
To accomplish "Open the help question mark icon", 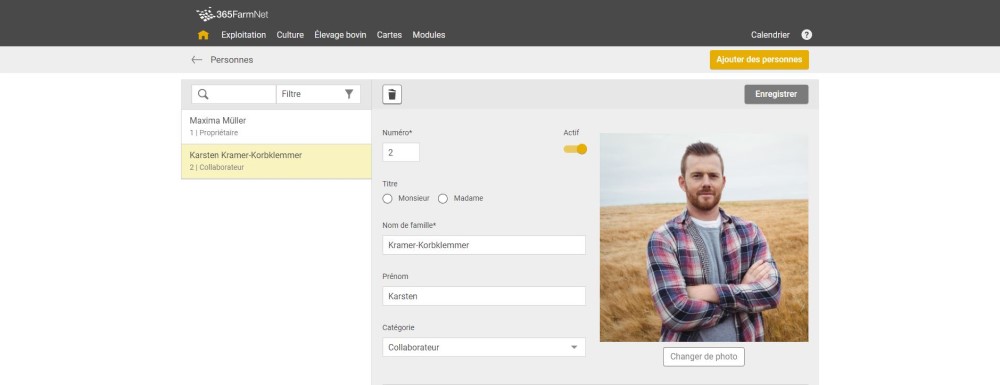I will pyautogui.click(x=807, y=35).
